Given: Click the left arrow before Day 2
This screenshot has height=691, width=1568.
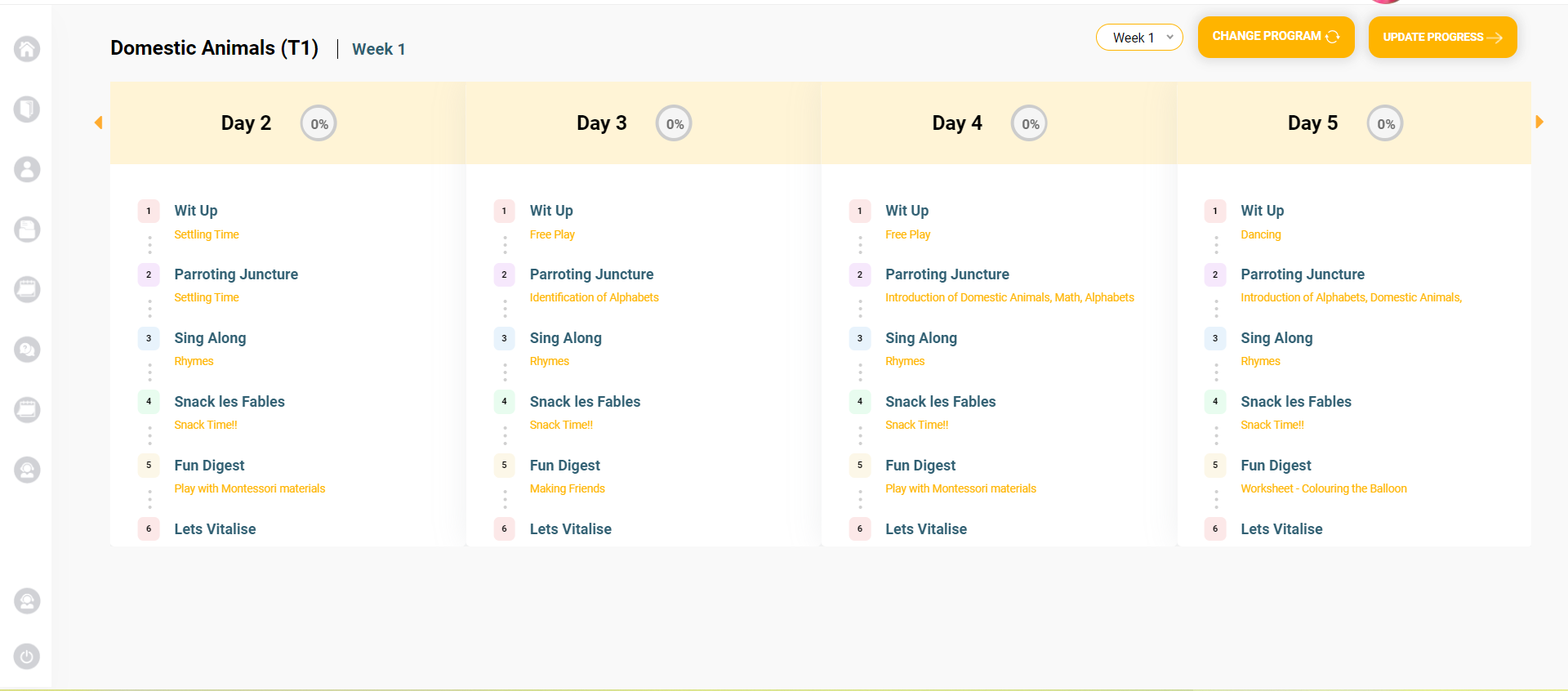Looking at the screenshot, I should (x=99, y=123).
